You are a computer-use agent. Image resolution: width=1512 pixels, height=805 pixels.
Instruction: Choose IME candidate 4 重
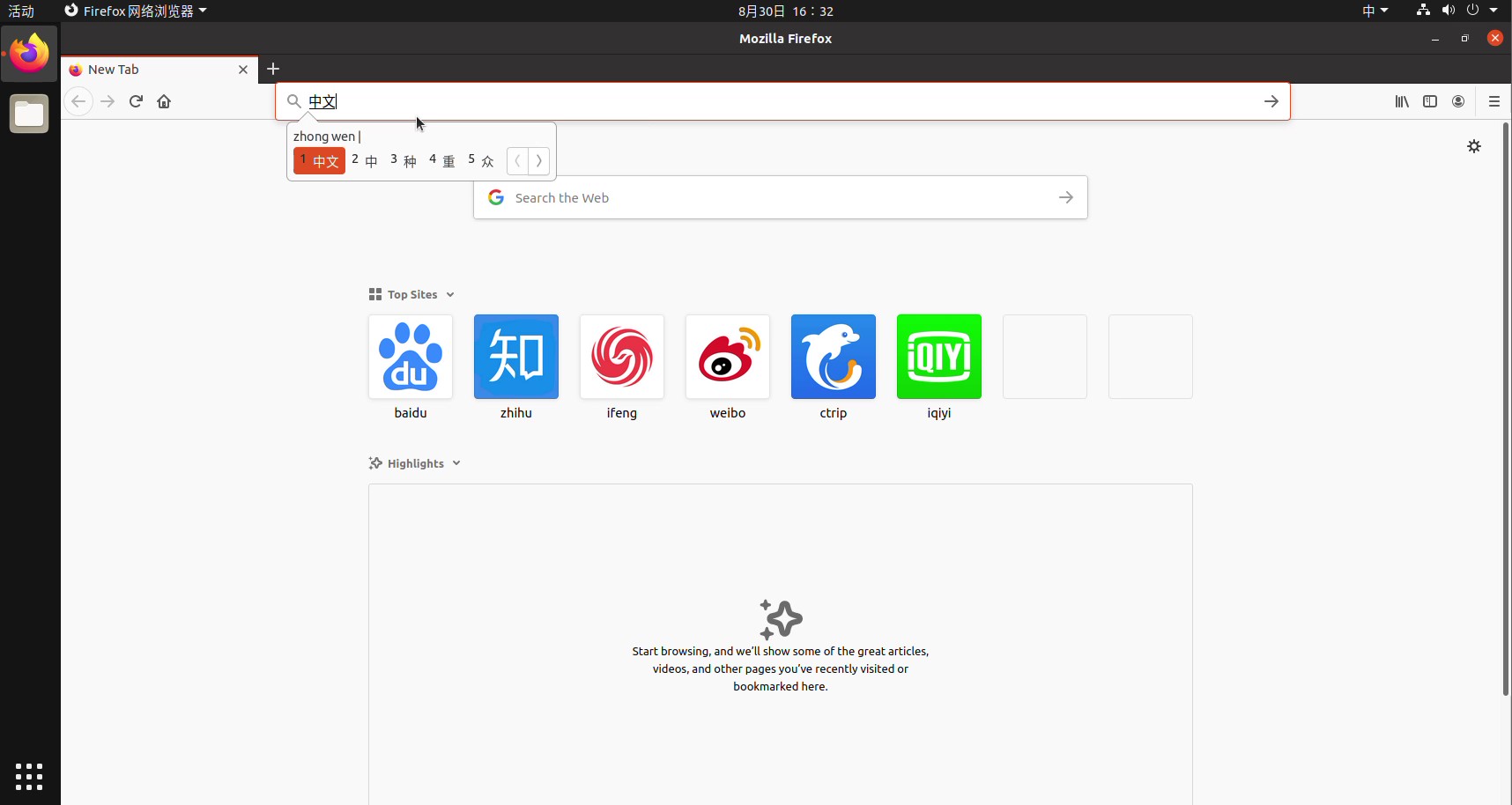click(x=442, y=161)
